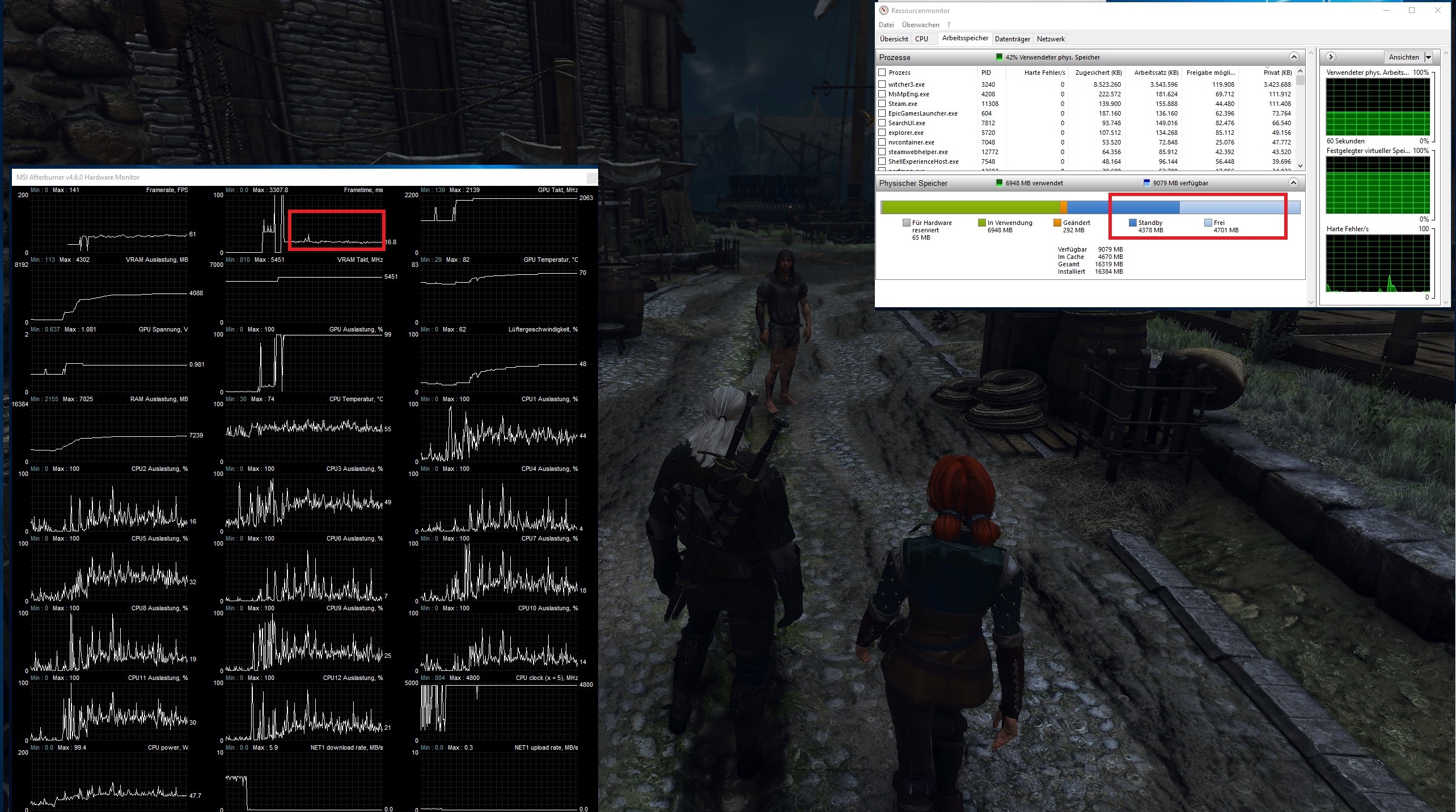Collapse the Physischer Speicher section
Image resolution: width=1456 pixels, height=812 pixels.
pos(1293,182)
